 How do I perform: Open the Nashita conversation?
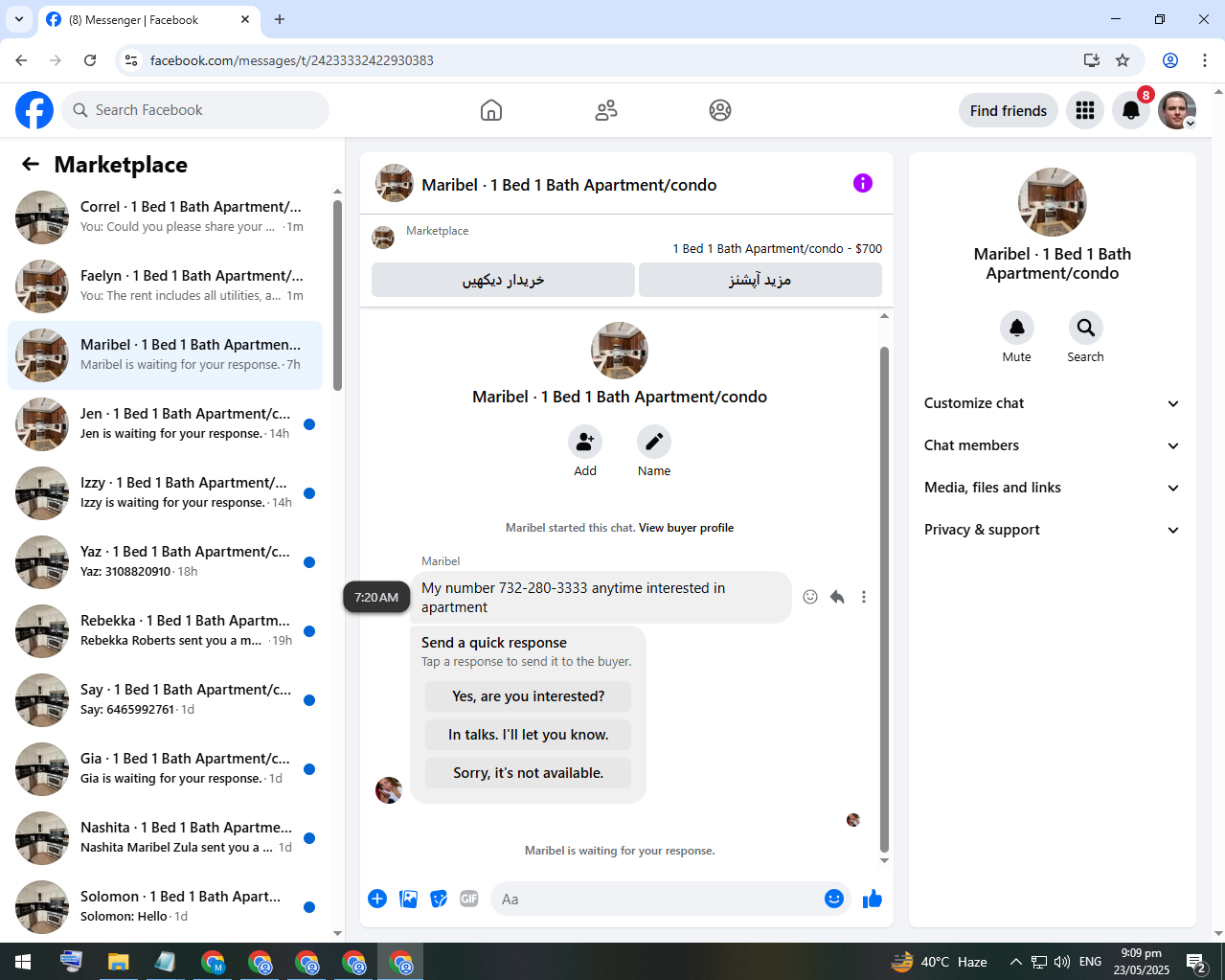(165, 838)
